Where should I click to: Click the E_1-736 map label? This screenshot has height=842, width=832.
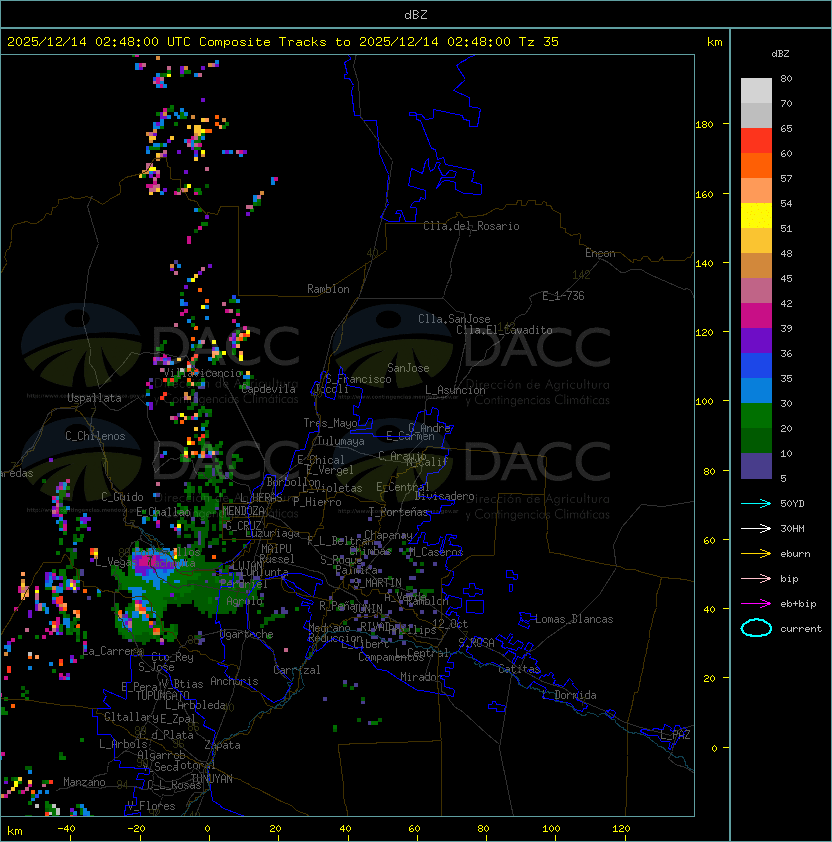tap(563, 296)
